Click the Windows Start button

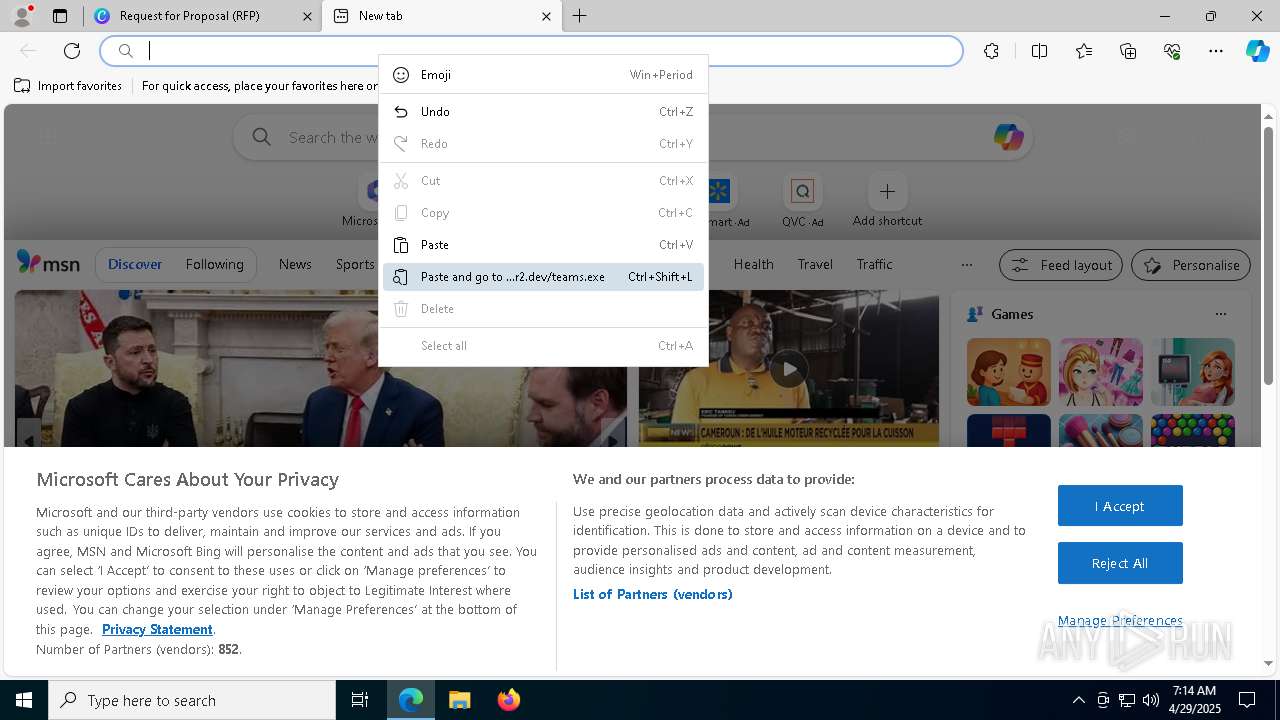click(x=24, y=700)
